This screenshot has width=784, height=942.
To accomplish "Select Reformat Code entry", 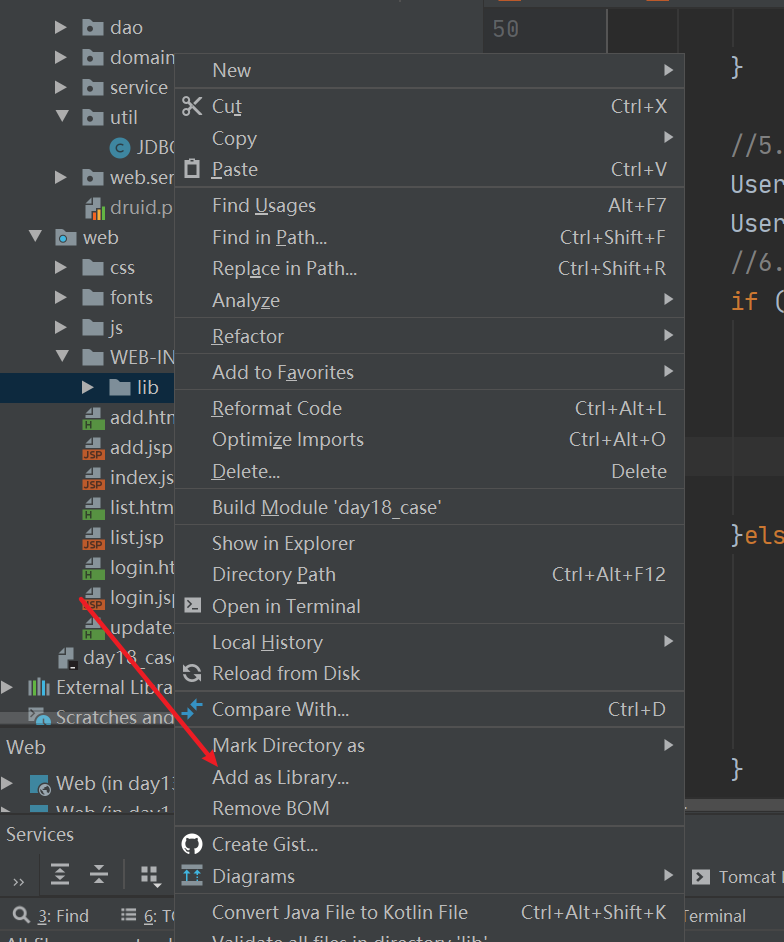I will pos(430,409).
